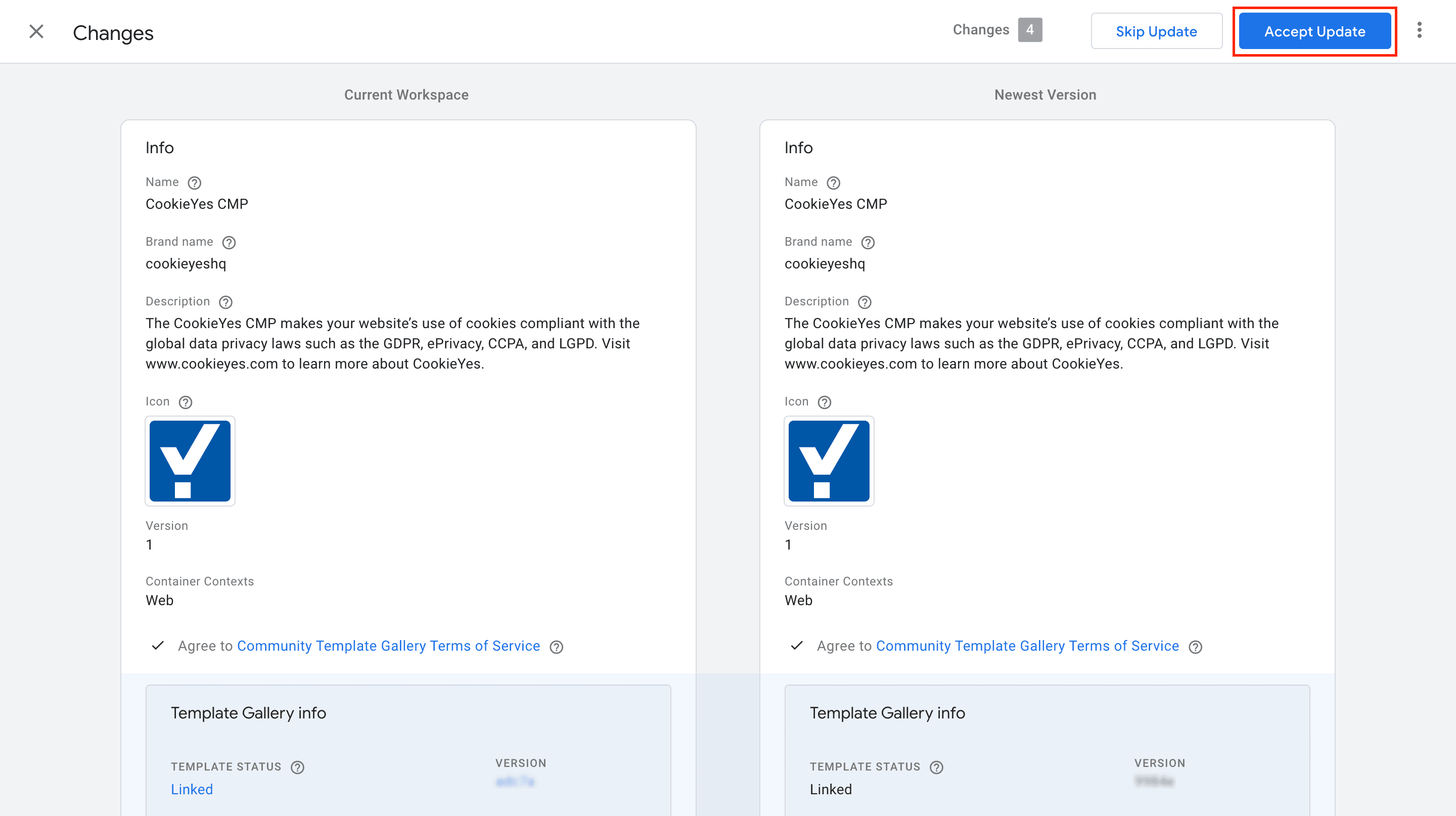The height and width of the screenshot is (816, 1456).
Task: Click the Skip Update button
Action: (x=1156, y=32)
